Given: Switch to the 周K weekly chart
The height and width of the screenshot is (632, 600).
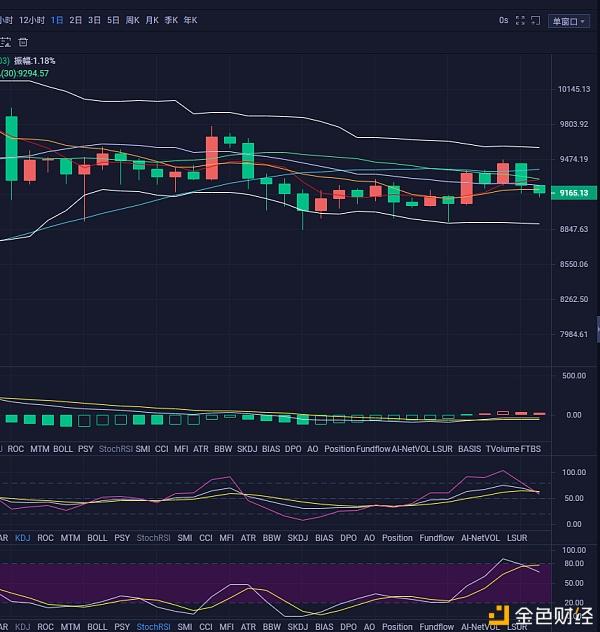Looking at the screenshot, I should coord(133,20).
